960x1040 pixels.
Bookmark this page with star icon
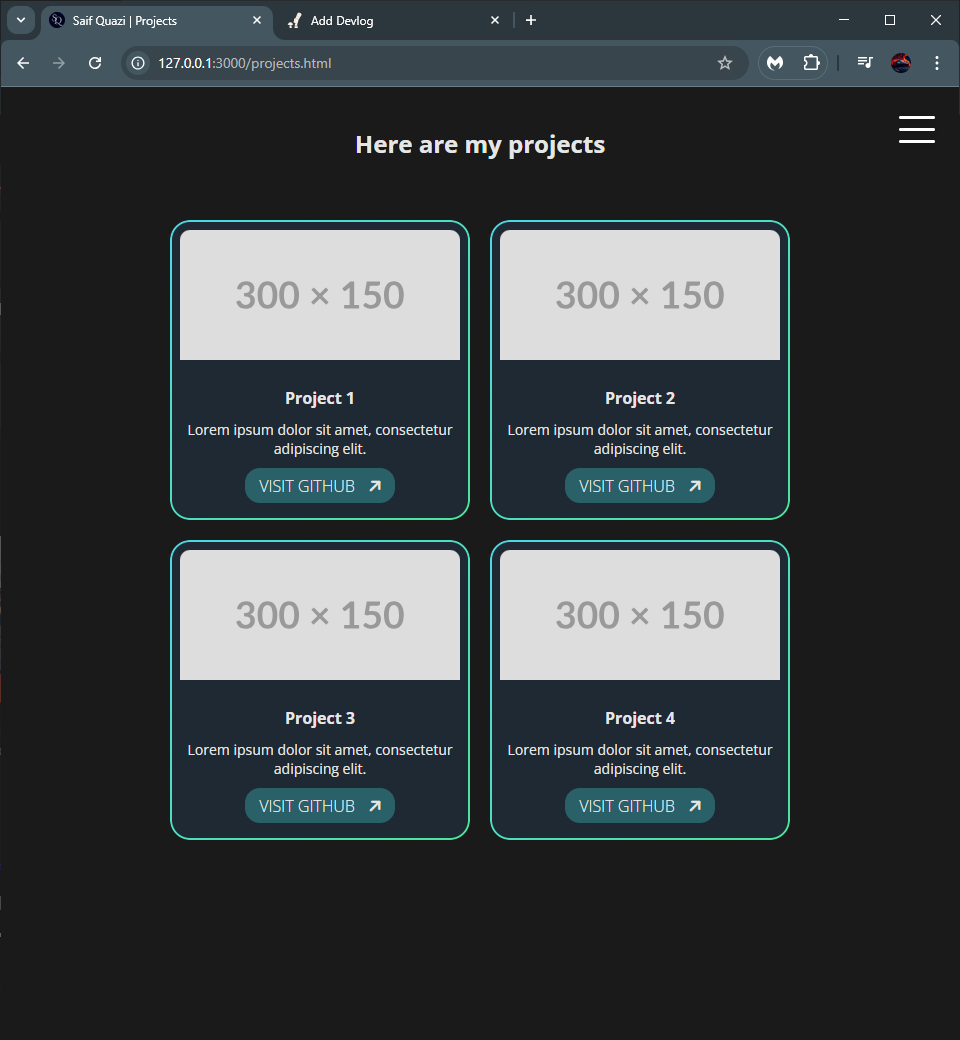coord(725,63)
